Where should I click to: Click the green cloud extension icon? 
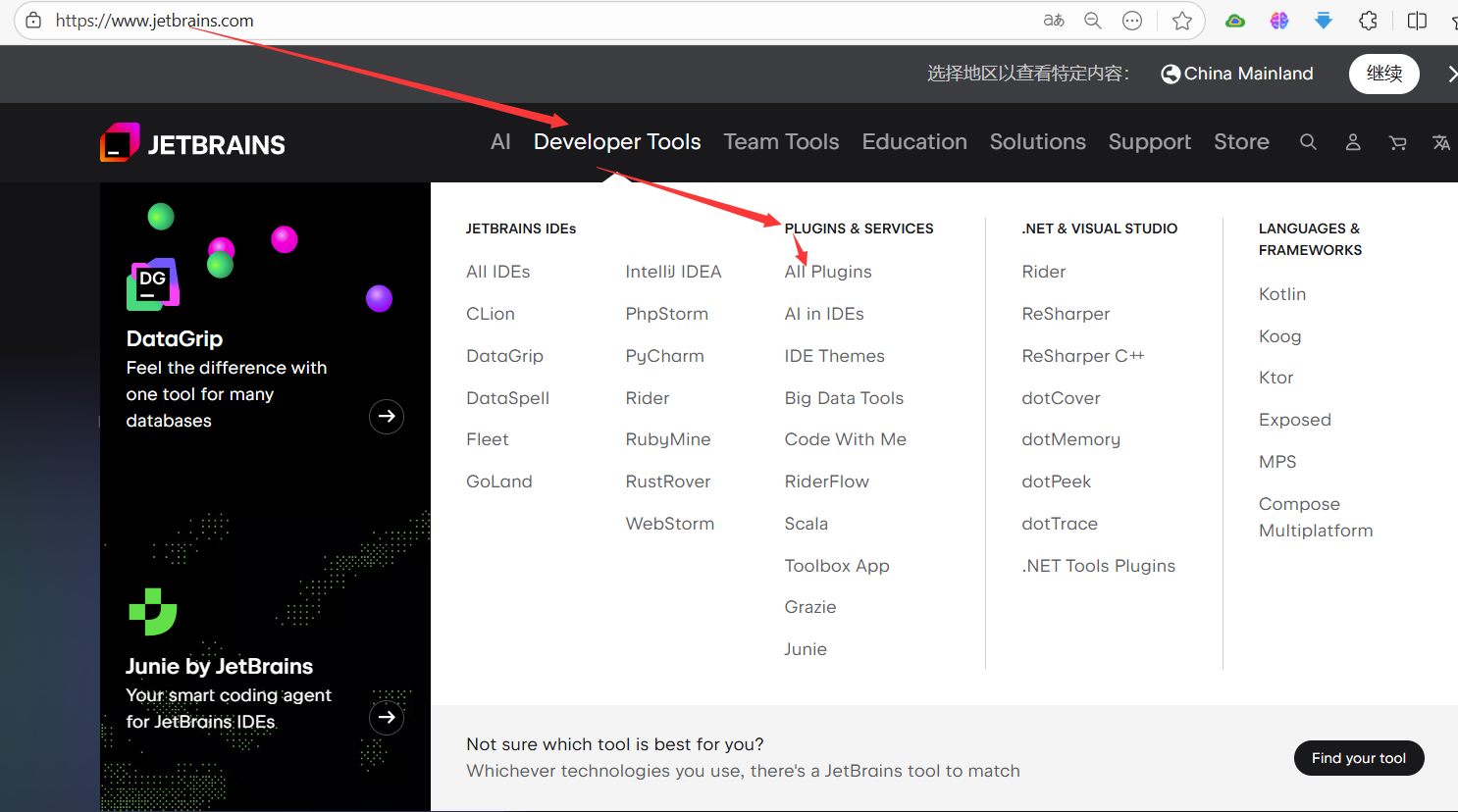point(1235,21)
